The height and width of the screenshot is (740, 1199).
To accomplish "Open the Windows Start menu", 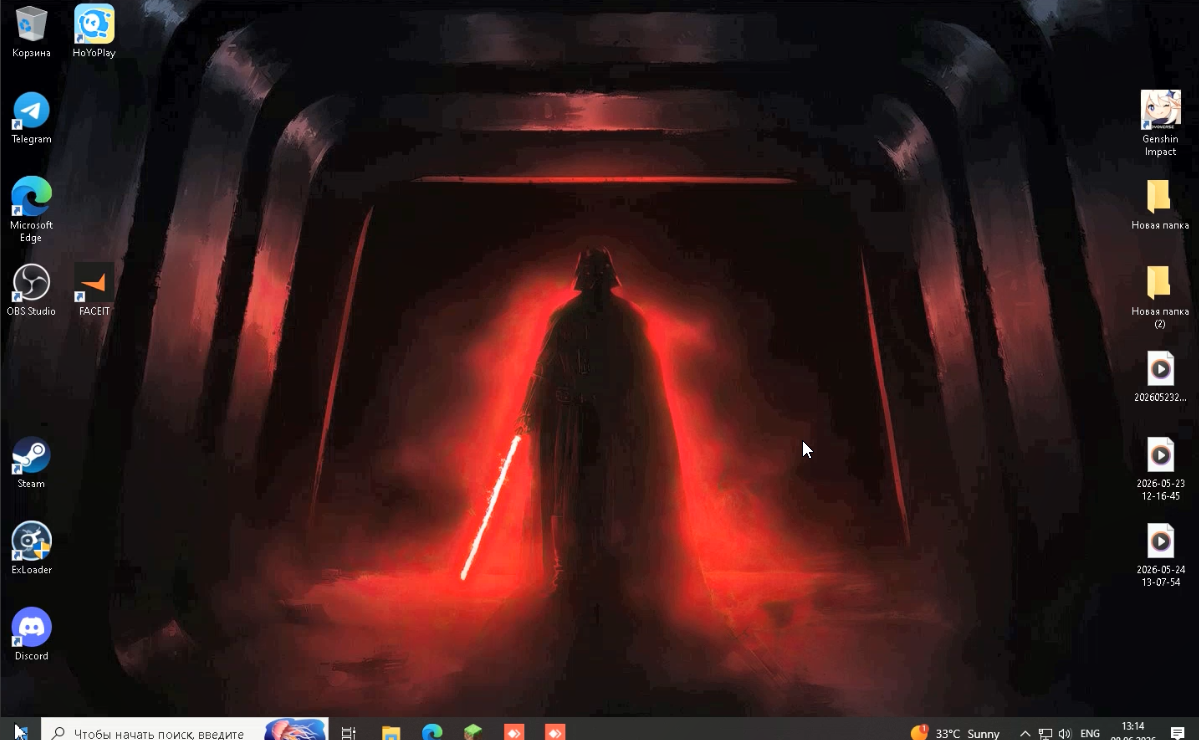I will [20, 732].
